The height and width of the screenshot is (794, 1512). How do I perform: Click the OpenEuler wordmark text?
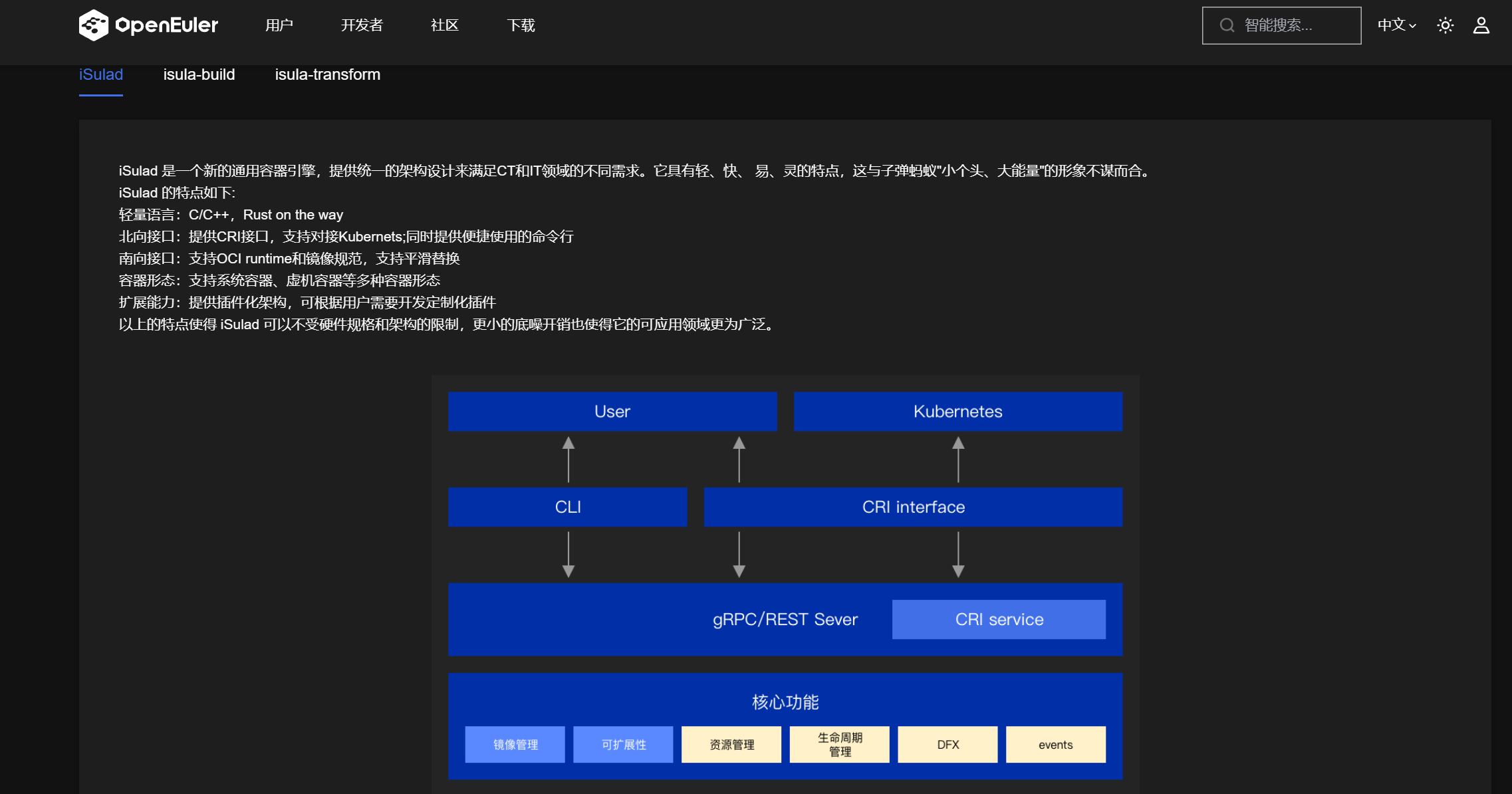(166, 25)
